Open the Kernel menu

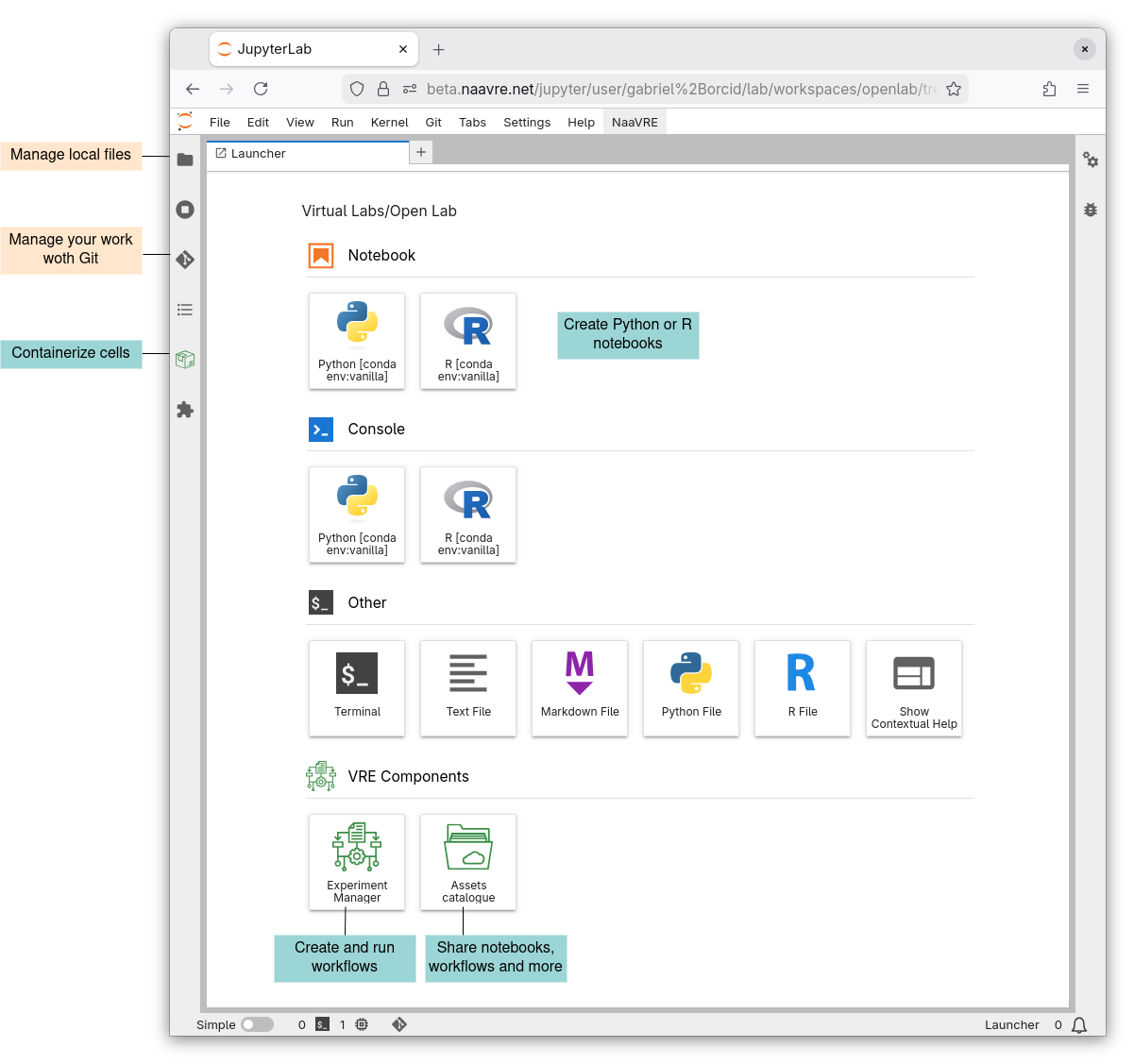pyautogui.click(x=389, y=122)
